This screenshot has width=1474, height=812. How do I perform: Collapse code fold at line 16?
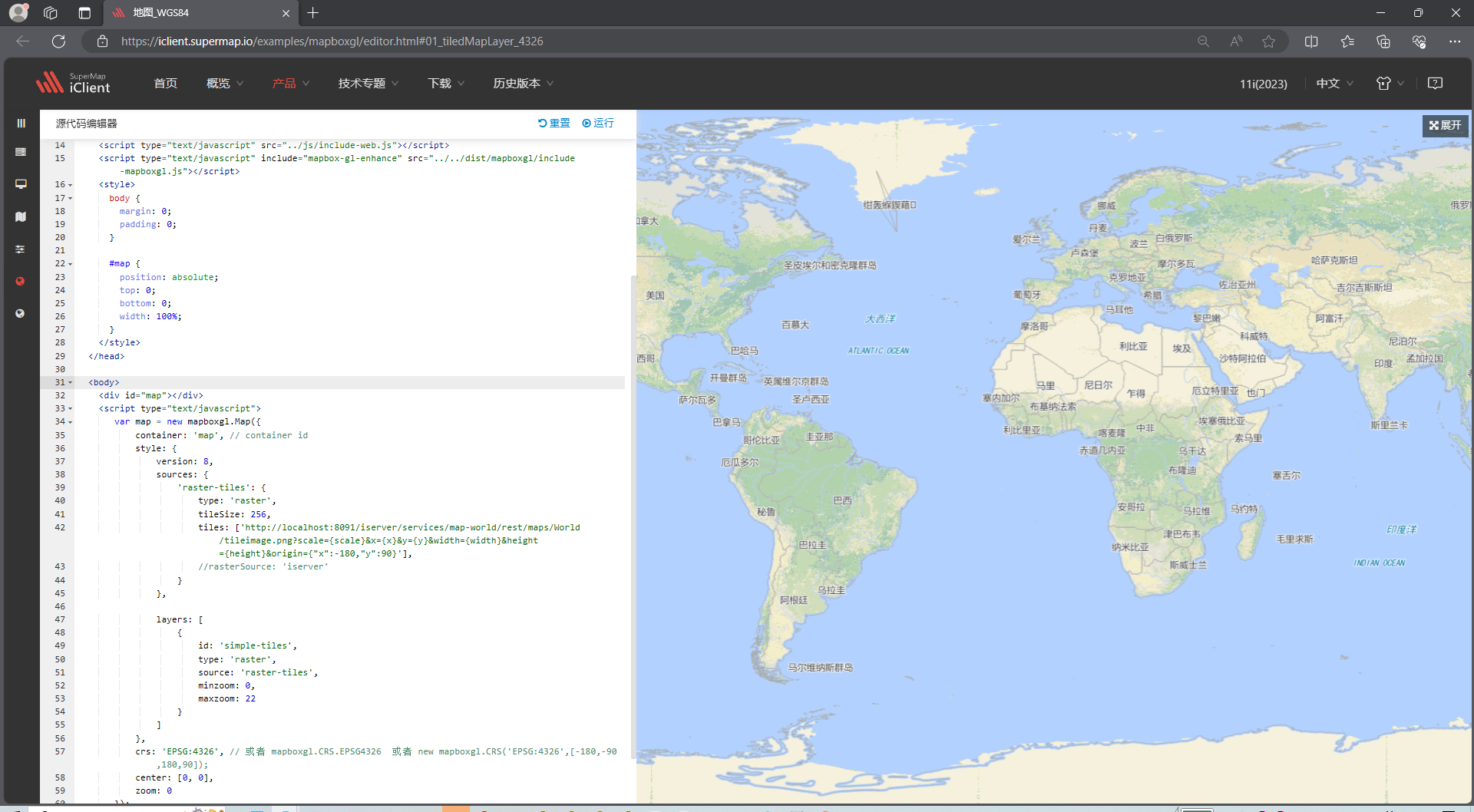pos(71,185)
